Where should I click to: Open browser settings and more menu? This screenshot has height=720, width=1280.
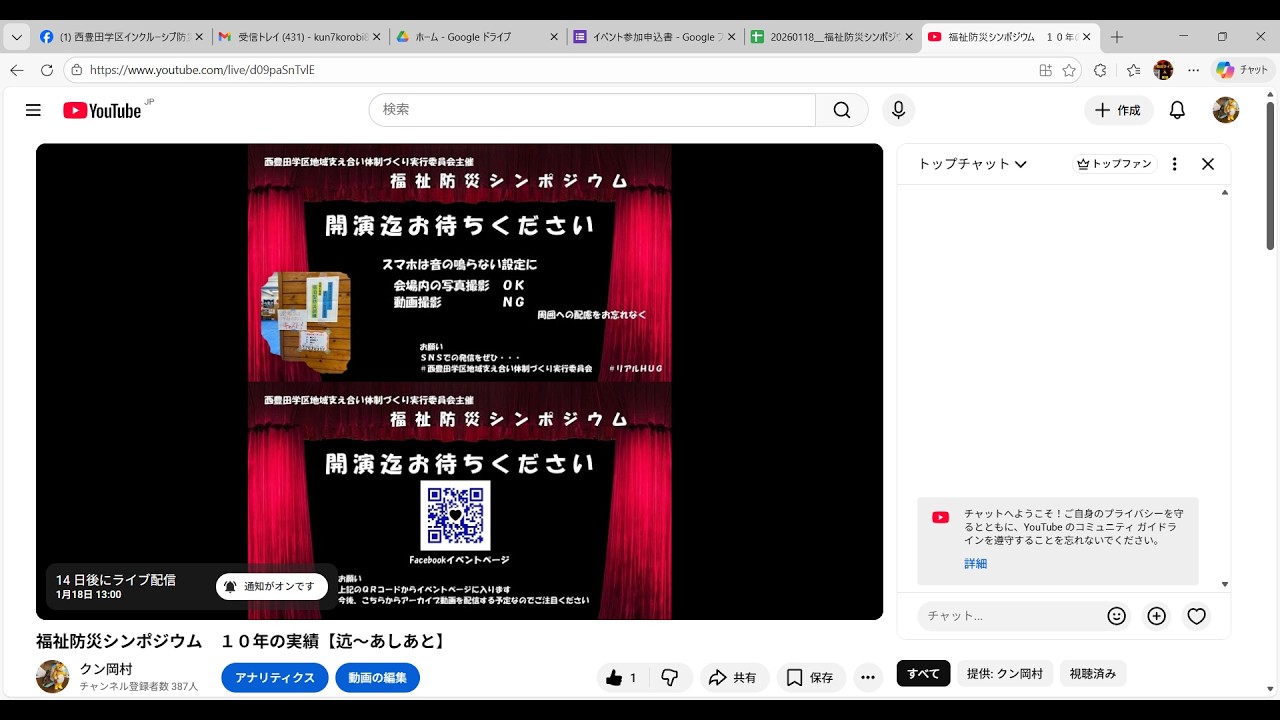(1194, 70)
